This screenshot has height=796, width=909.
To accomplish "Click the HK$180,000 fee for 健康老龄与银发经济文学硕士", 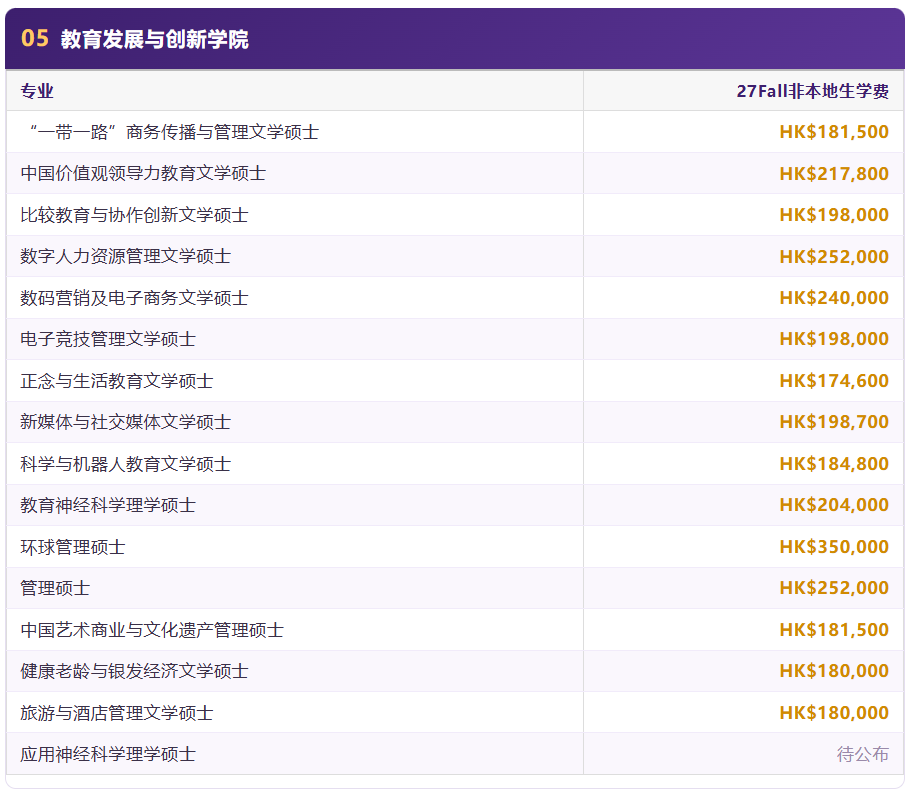I will pyautogui.click(x=834, y=671).
